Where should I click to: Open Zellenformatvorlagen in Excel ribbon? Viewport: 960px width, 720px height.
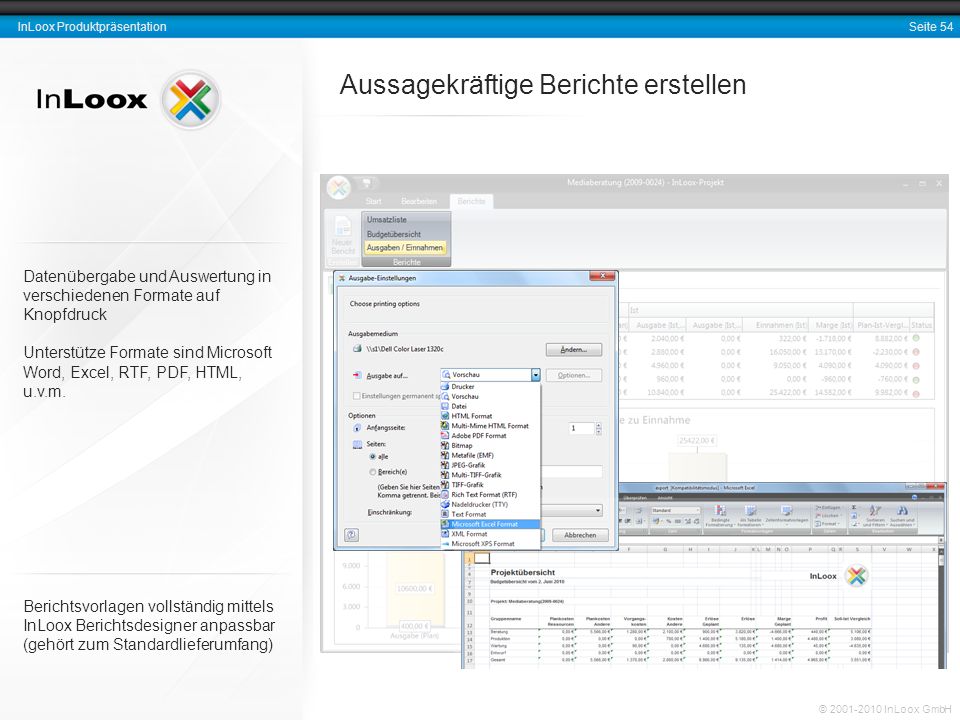tap(787, 516)
